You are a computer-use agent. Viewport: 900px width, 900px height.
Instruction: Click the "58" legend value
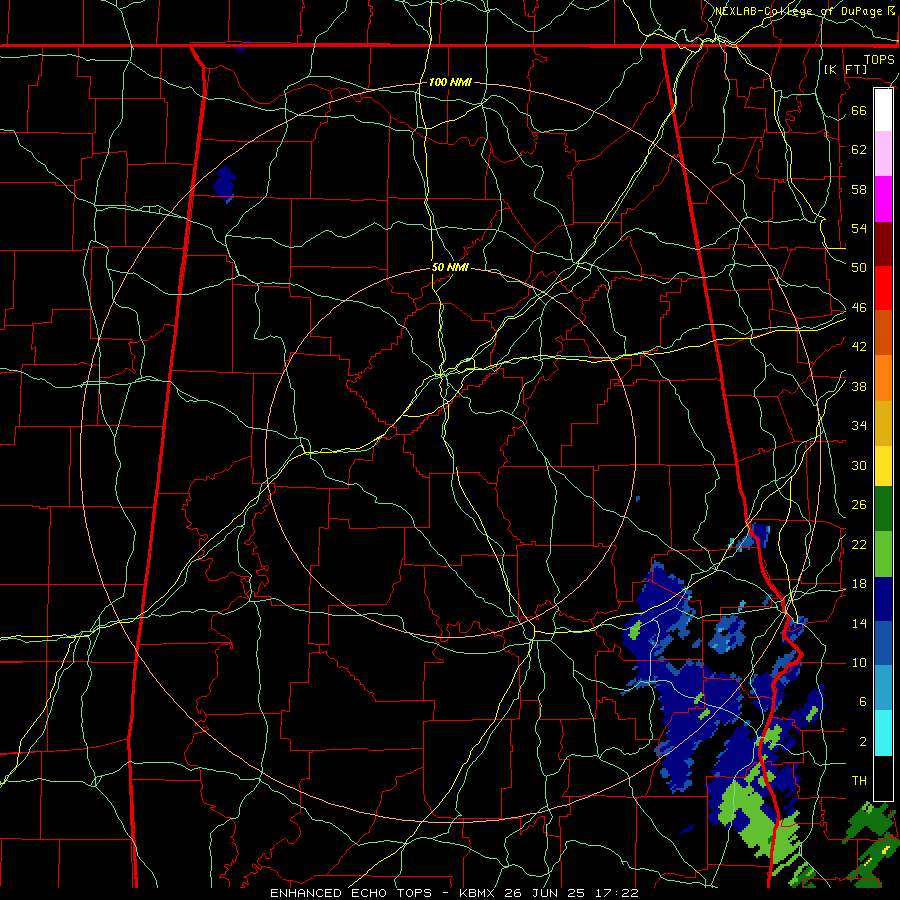click(x=859, y=189)
